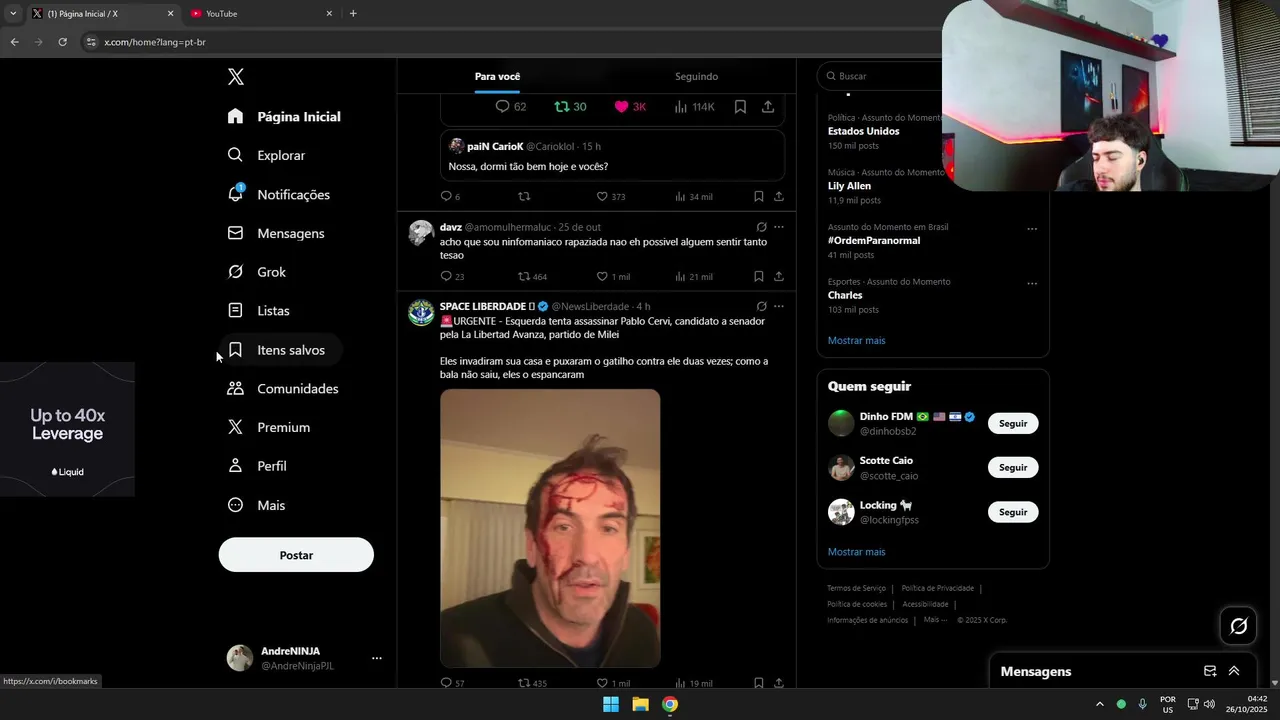This screenshot has height=720, width=1280.
Task: Click the search field Buscar
Action: 878,76
